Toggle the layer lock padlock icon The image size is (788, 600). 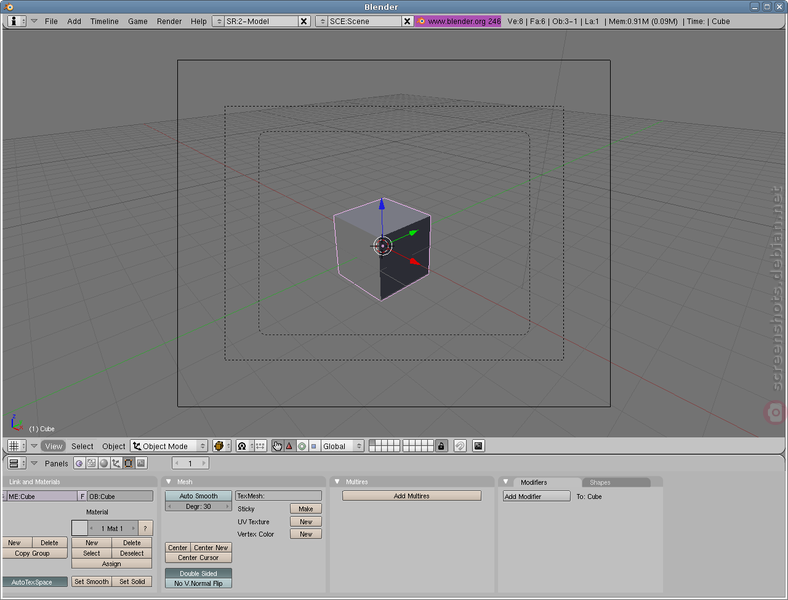pyautogui.click(x=441, y=446)
